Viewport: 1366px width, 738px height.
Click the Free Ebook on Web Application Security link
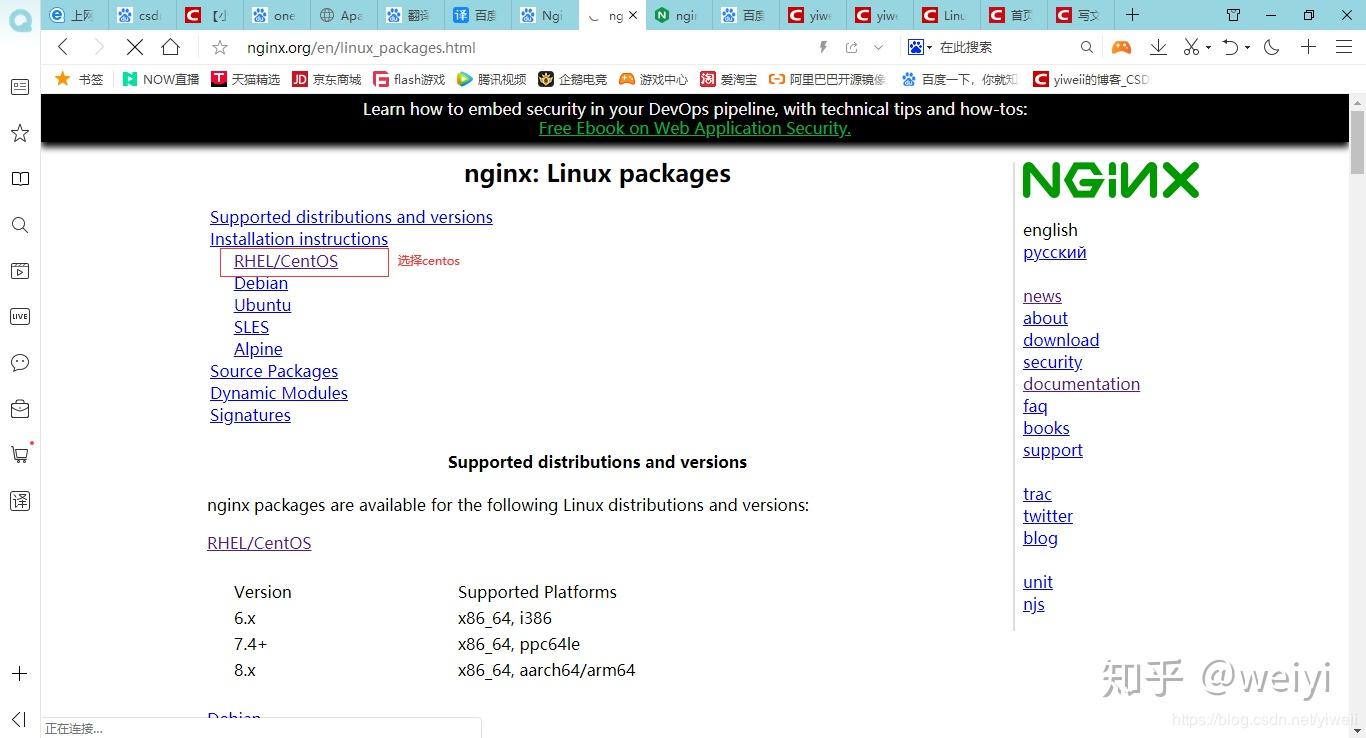click(x=694, y=128)
